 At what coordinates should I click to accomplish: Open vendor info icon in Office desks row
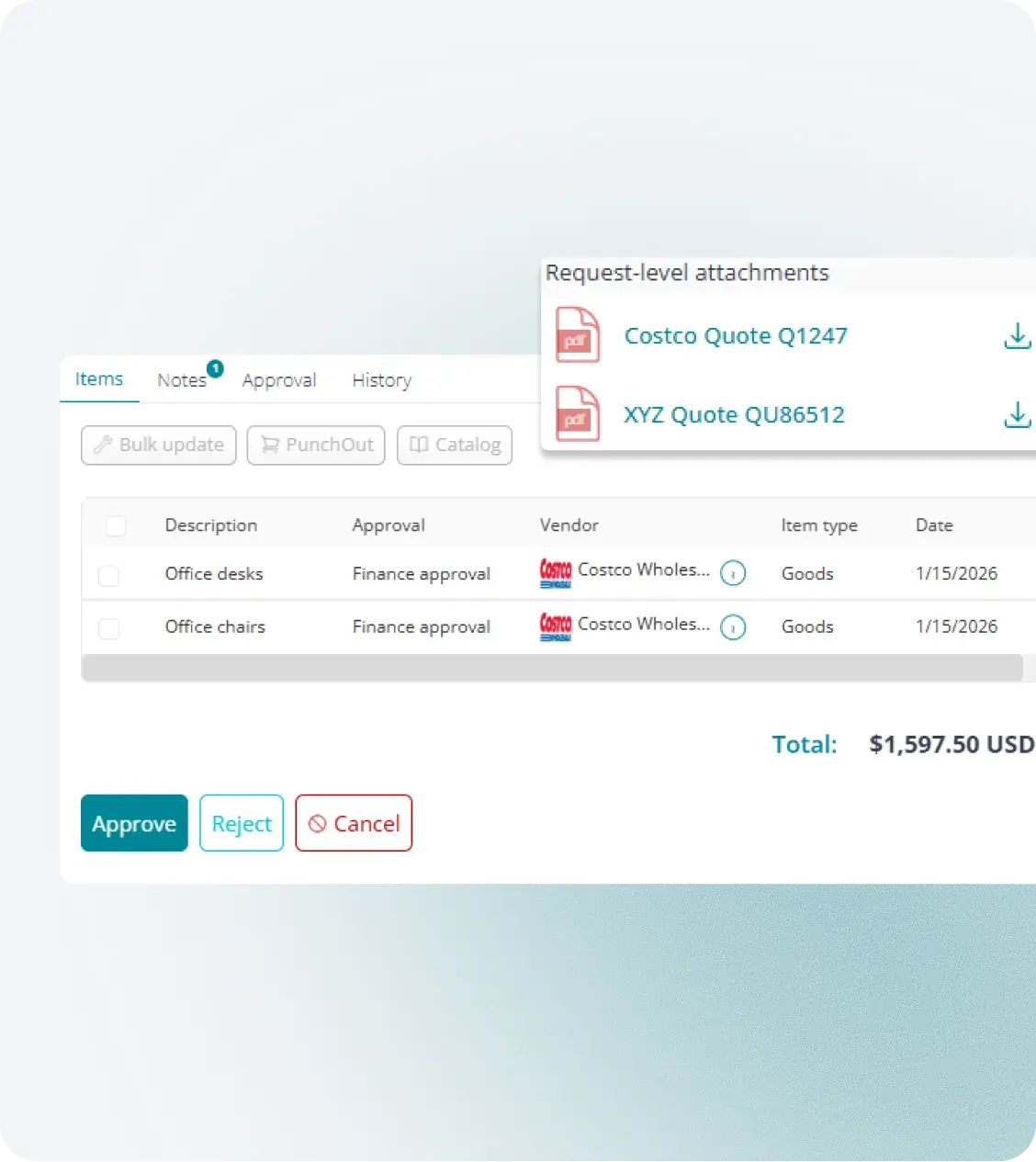[x=733, y=573]
